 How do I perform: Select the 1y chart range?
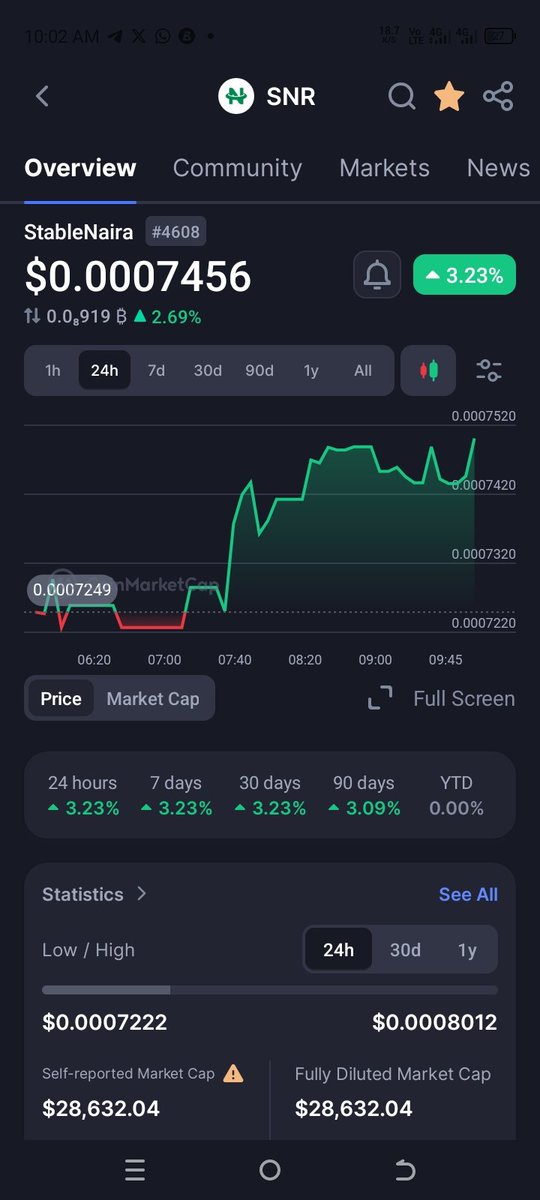click(311, 371)
